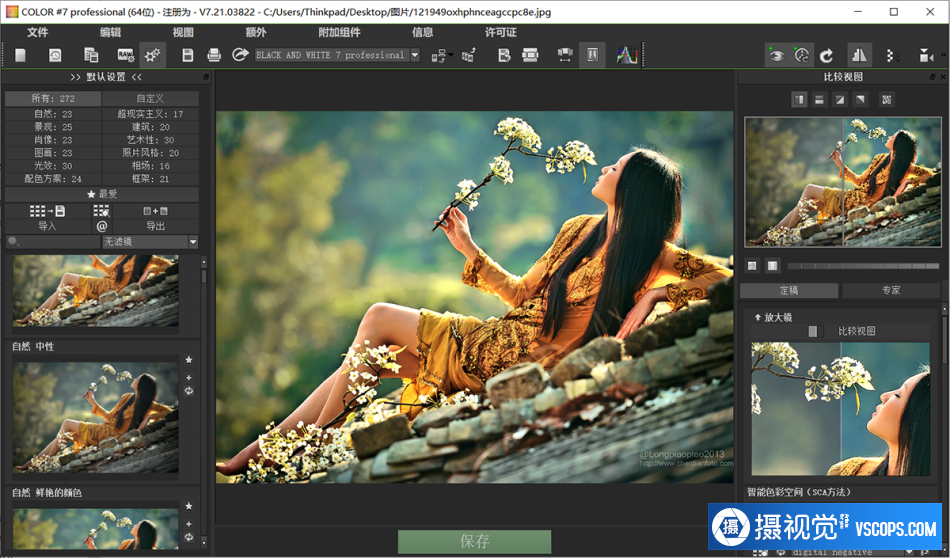Viewport: 950px width, 558px height.
Task: Open the RAW settings icon
Action: pyautogui.click(x=125, y=55)
